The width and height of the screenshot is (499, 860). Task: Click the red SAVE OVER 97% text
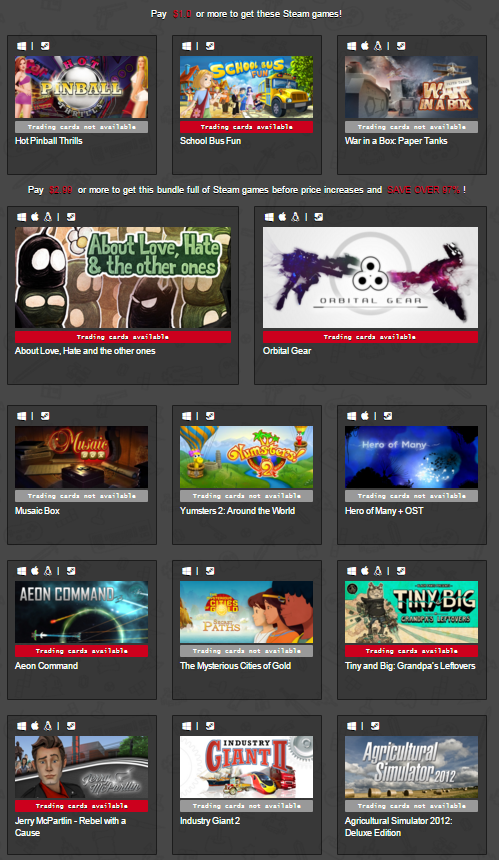coord(423,190)
